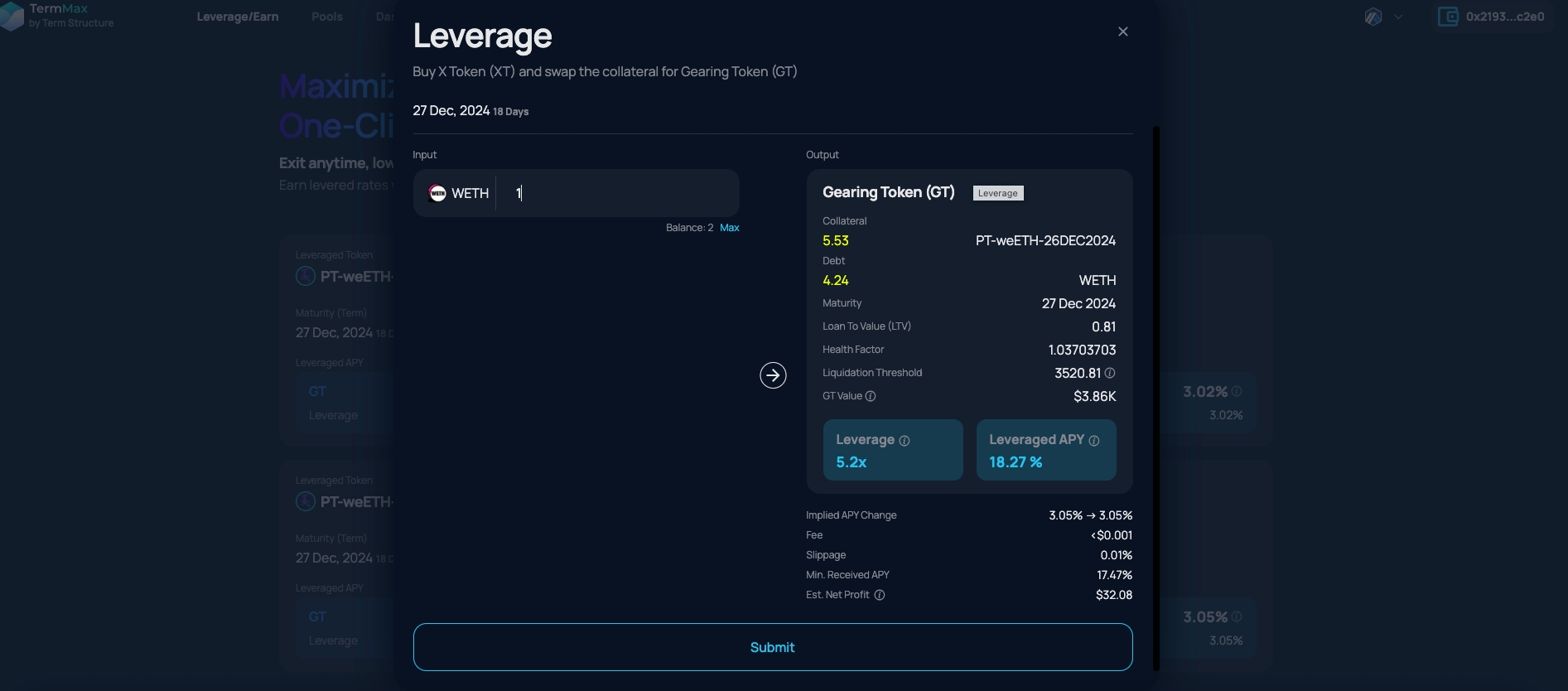Viewport: 1568px width, 691px height.
Task: Click the dialog's vertical scrollbar
Action: pyautogui.click(x=1156, y=398)
